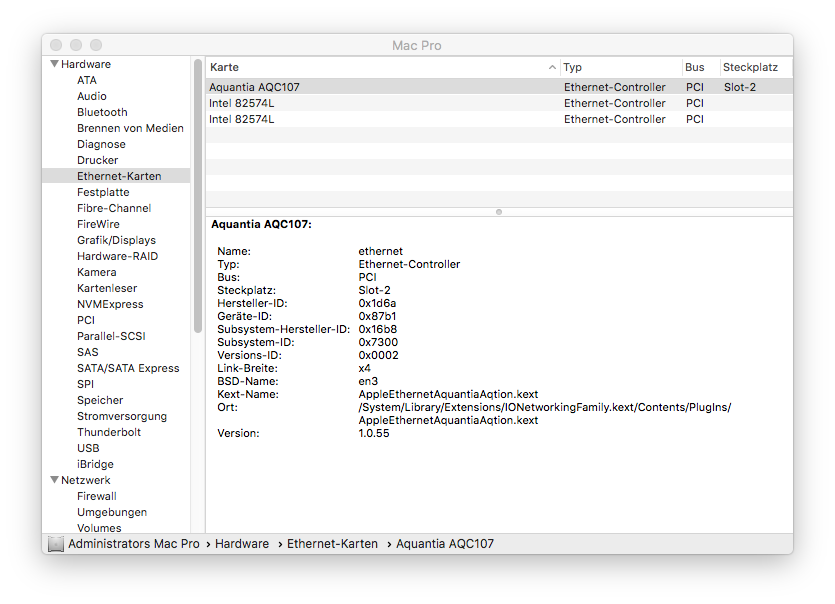Click the sidebar vertical scrollbar

click(x=198, y=196)
